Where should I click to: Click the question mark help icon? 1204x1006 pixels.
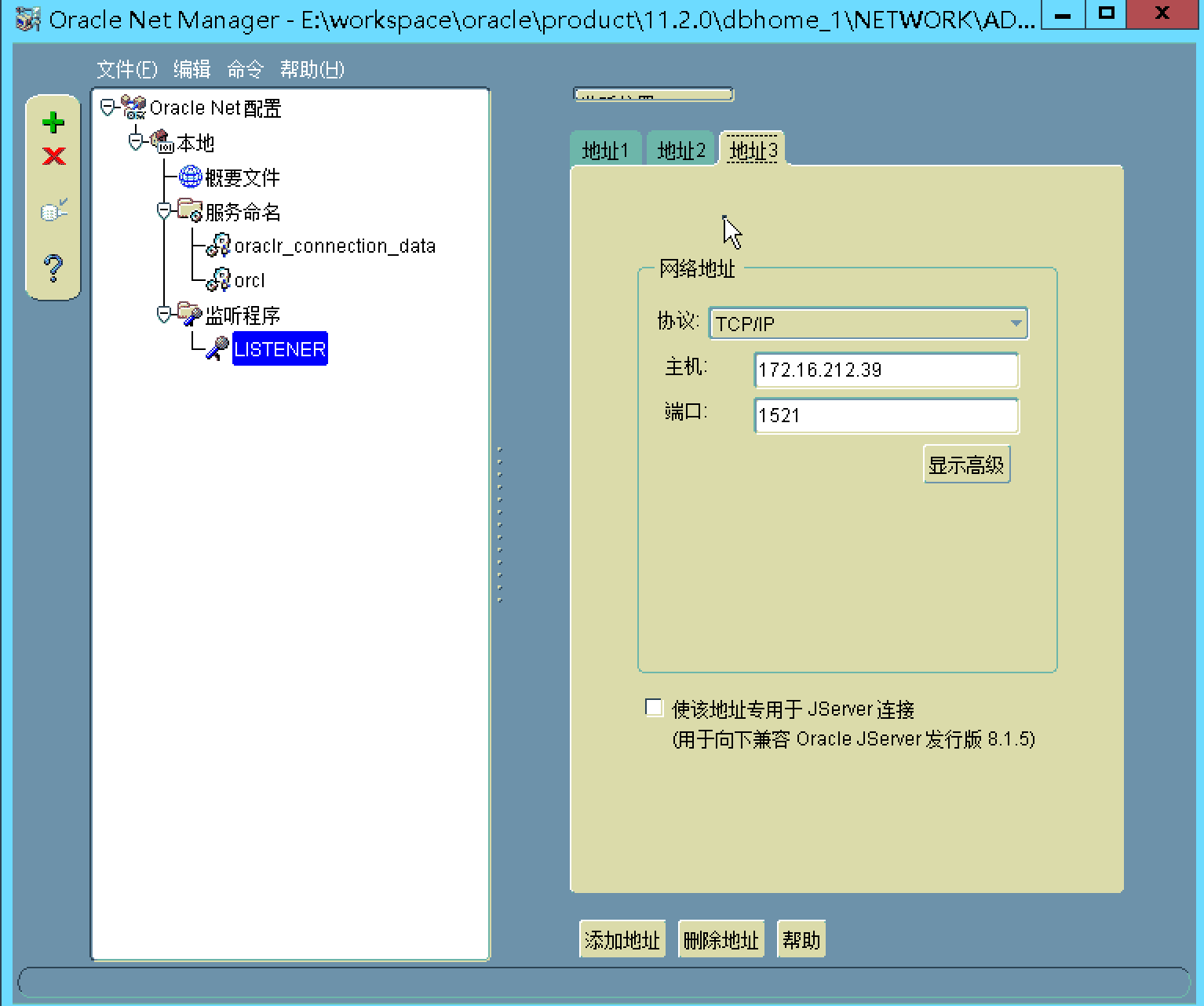(x=53, y=268)
